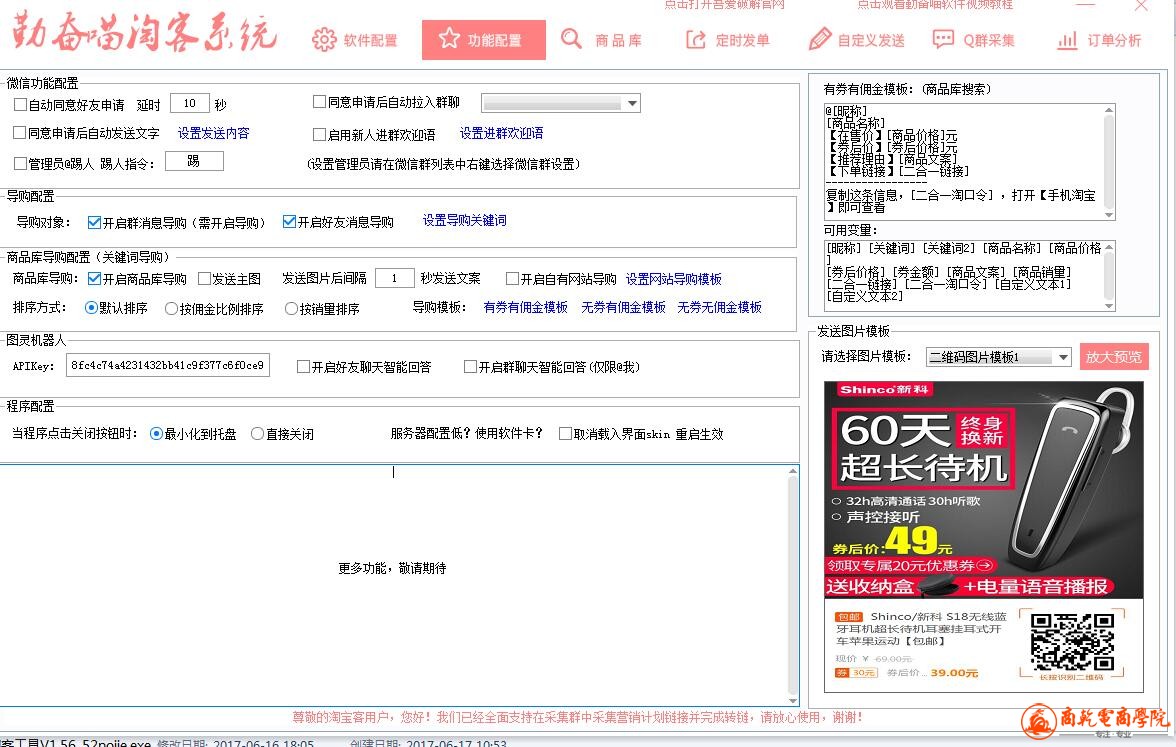Select 按销量排序 radio button
The height and width of the screenshot is (747, 1176).
coord(292,309)
